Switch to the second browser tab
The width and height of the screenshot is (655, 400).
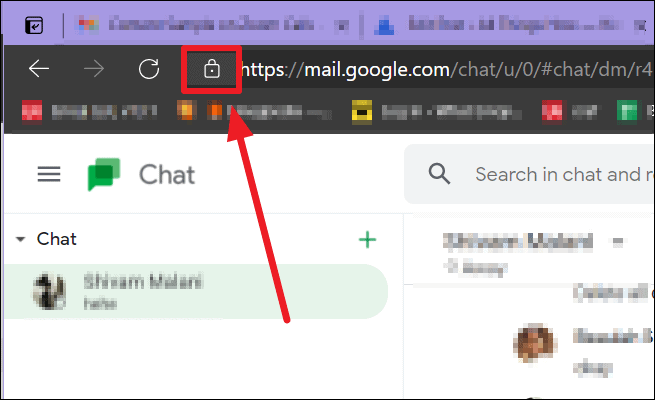(x=510, y=25)
